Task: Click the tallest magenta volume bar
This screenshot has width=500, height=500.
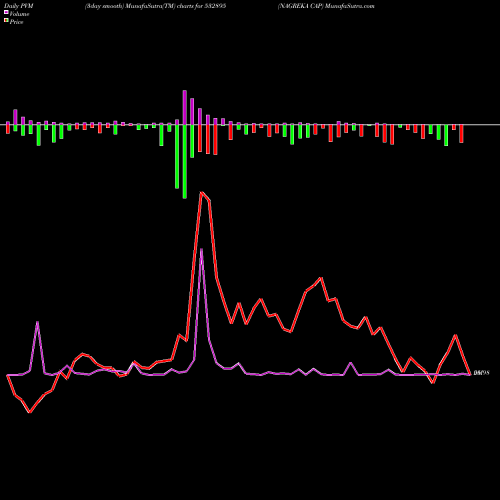Action: point(185,107)
